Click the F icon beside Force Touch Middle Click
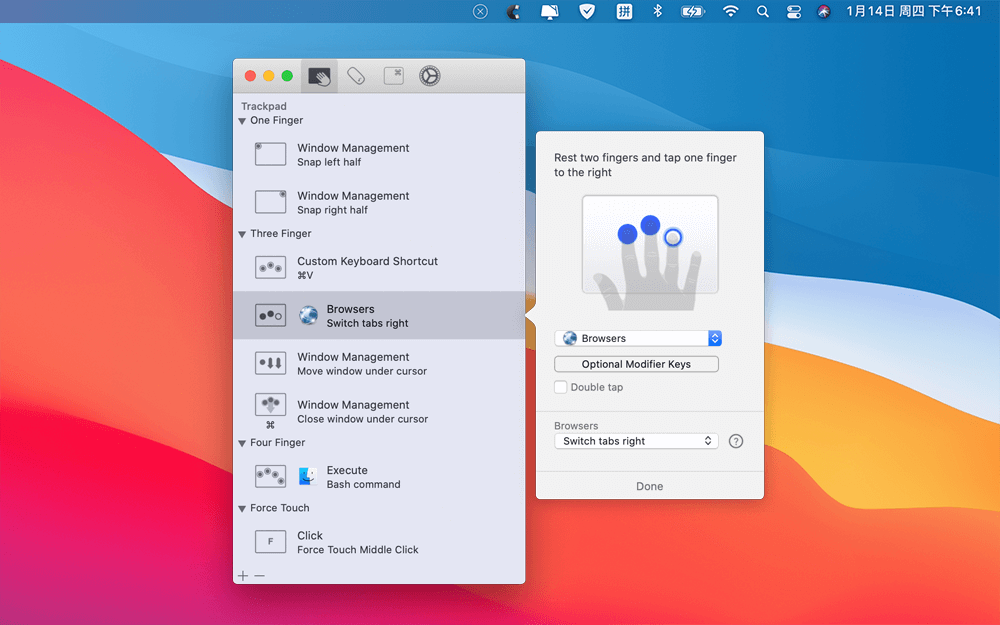 [x=270, y=542]
